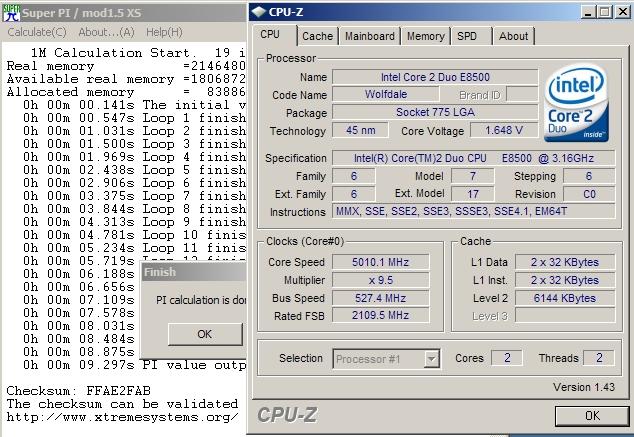634x437 pixels.
Task: Click the Specification field with E8500 @ 3.16GHz
Action: [473, 158]
